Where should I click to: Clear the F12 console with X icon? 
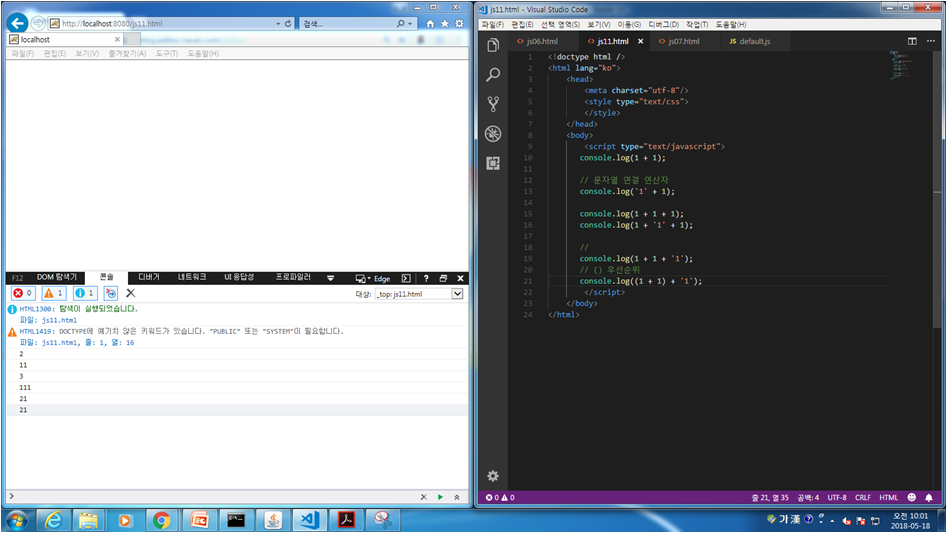coord(130,293)
